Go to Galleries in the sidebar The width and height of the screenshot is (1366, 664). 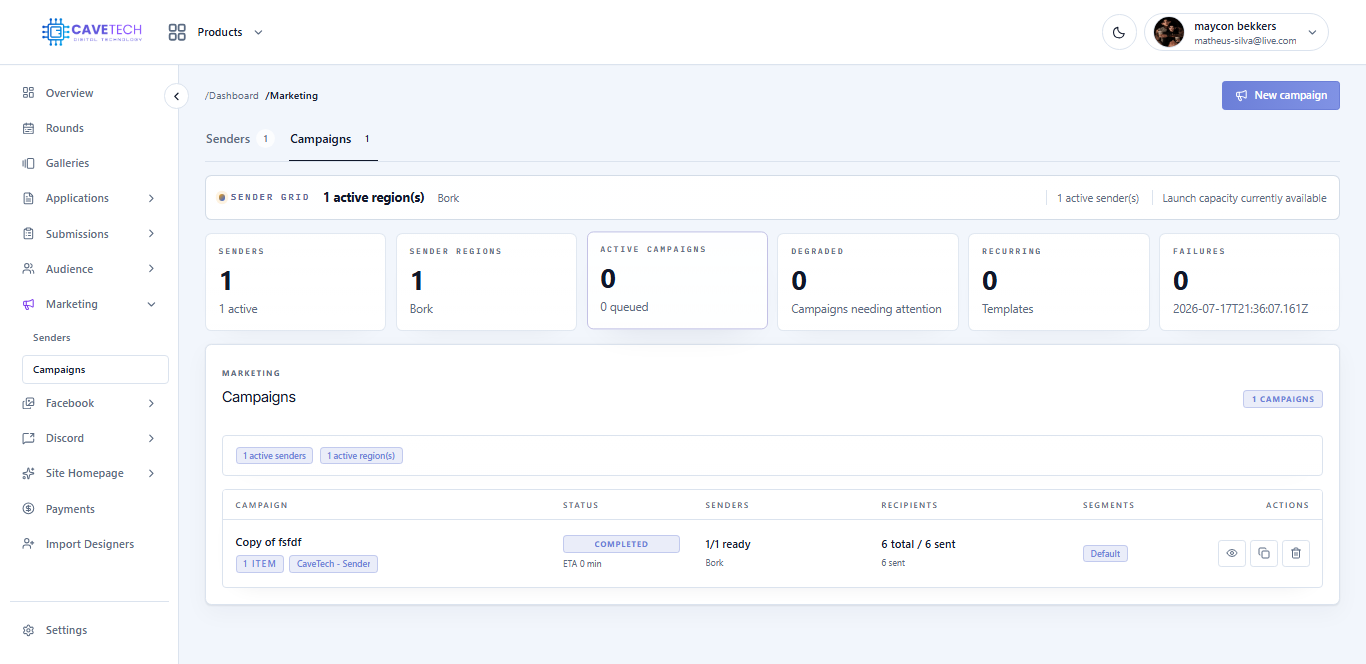(x=67, y=163)
